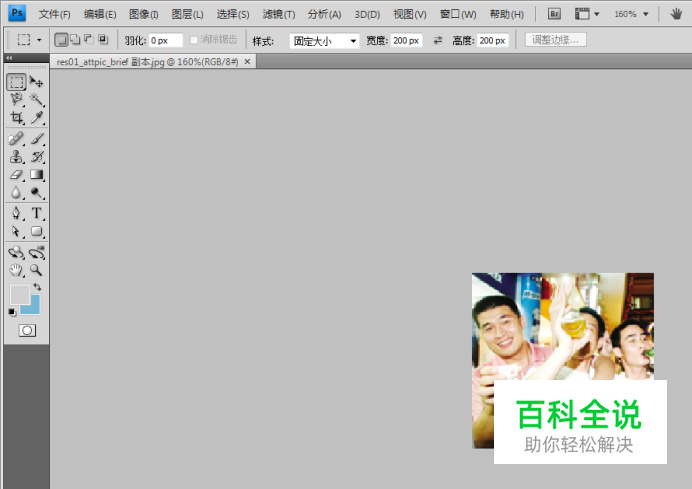Open the 窗口(W) menu

coord(458,15)
